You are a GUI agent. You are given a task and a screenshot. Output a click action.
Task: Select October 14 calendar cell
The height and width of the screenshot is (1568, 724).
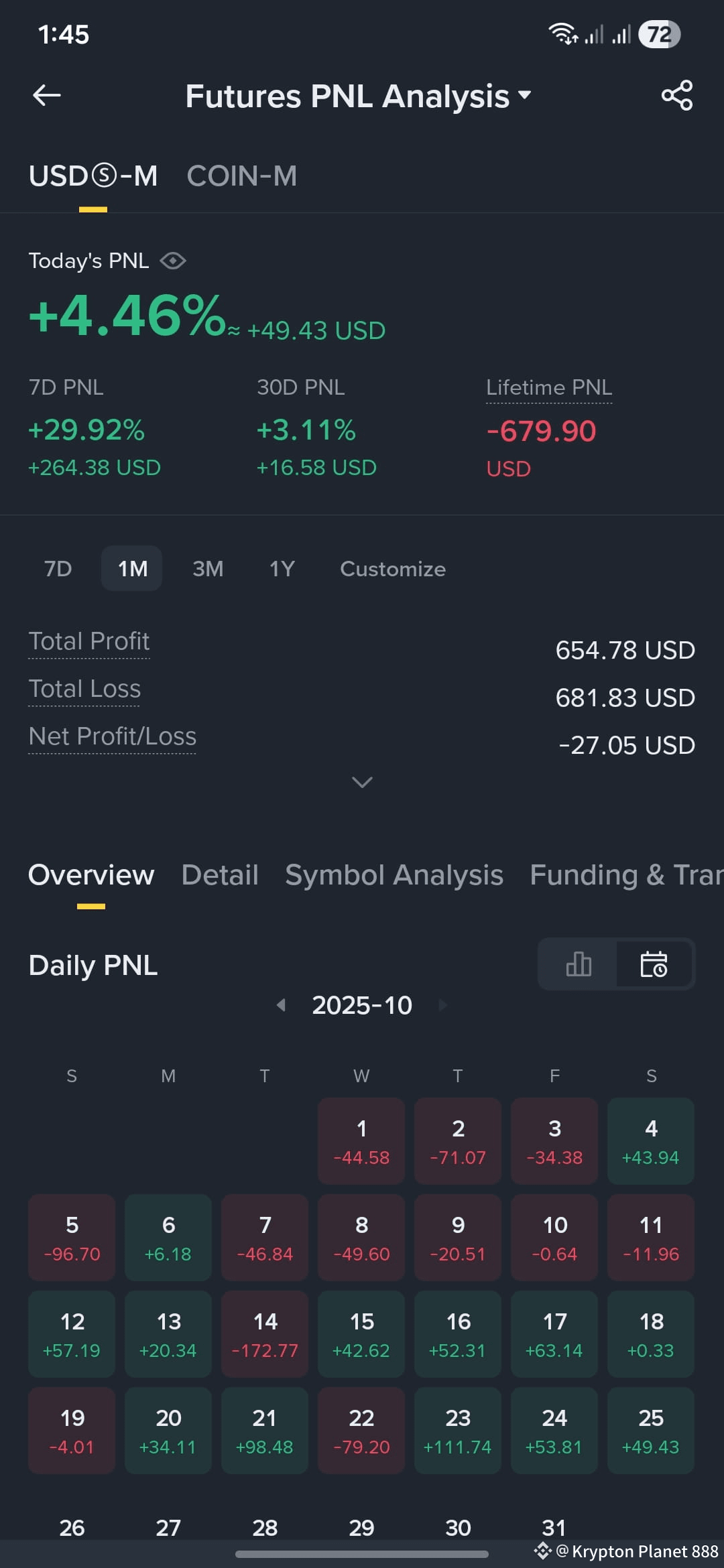tap(265, 1334)
